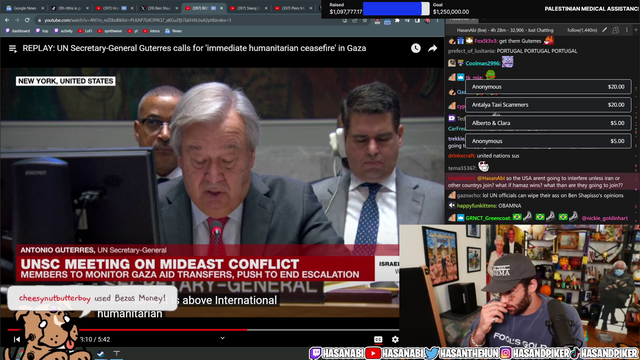
Task: Add a new chat tab with plus
Action: click(636, 30)
